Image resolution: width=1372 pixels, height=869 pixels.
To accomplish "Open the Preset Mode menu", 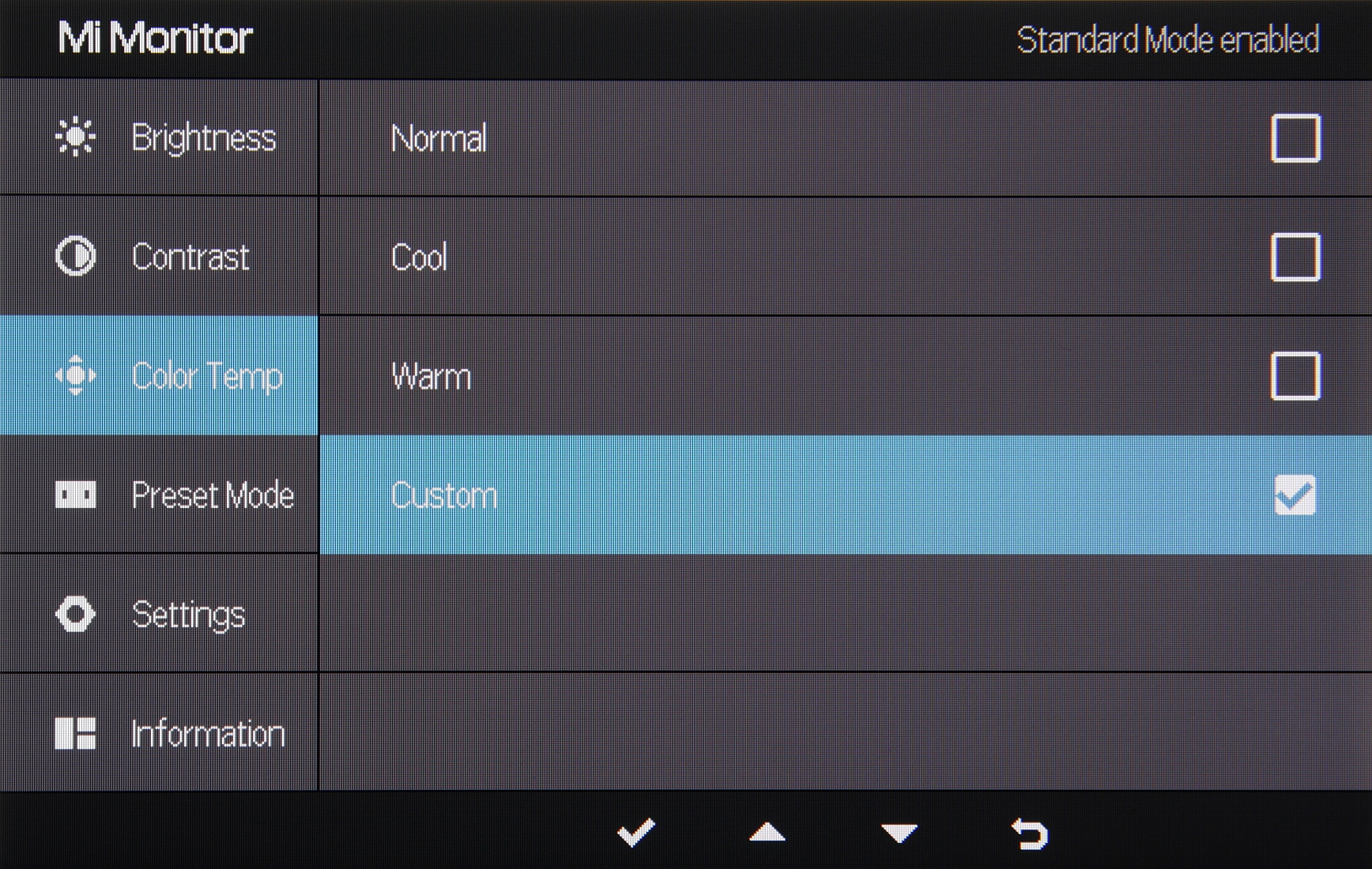I will click(212, 495).
